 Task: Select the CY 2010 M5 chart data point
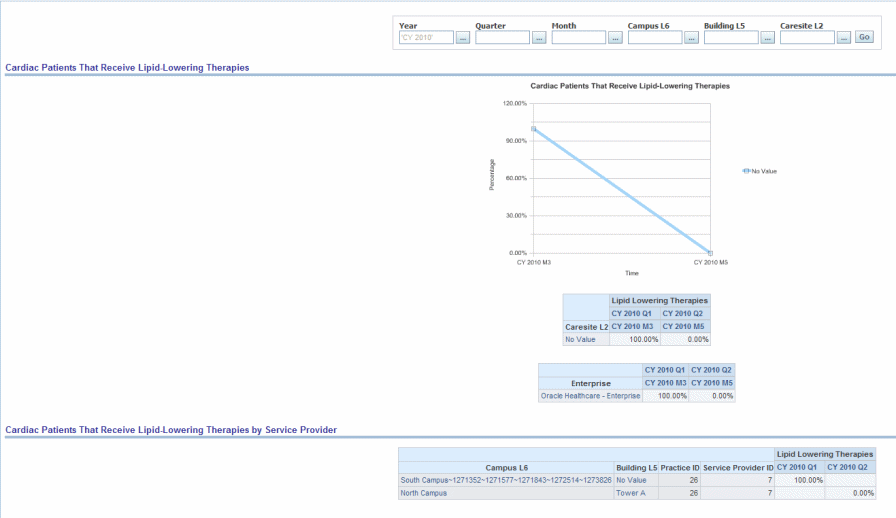710,253
